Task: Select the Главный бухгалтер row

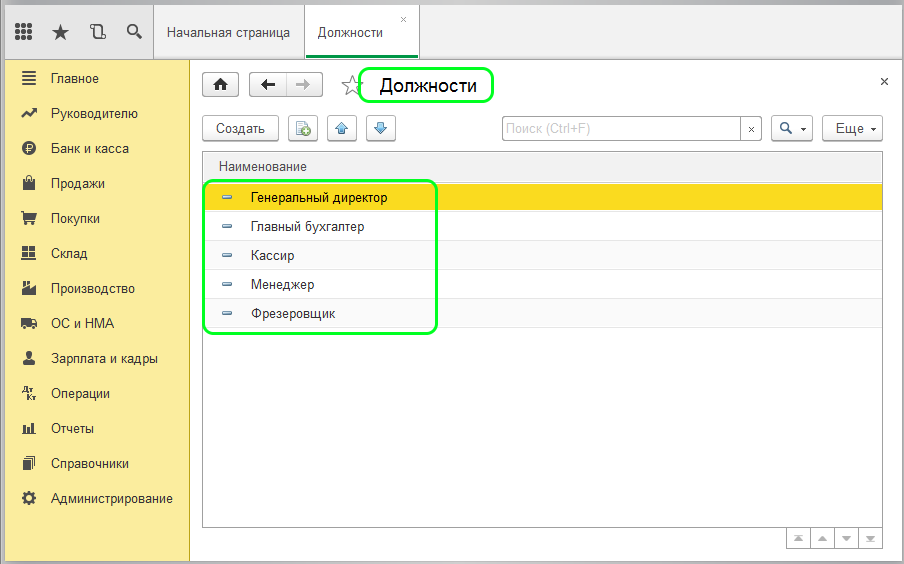Action: 307,227
